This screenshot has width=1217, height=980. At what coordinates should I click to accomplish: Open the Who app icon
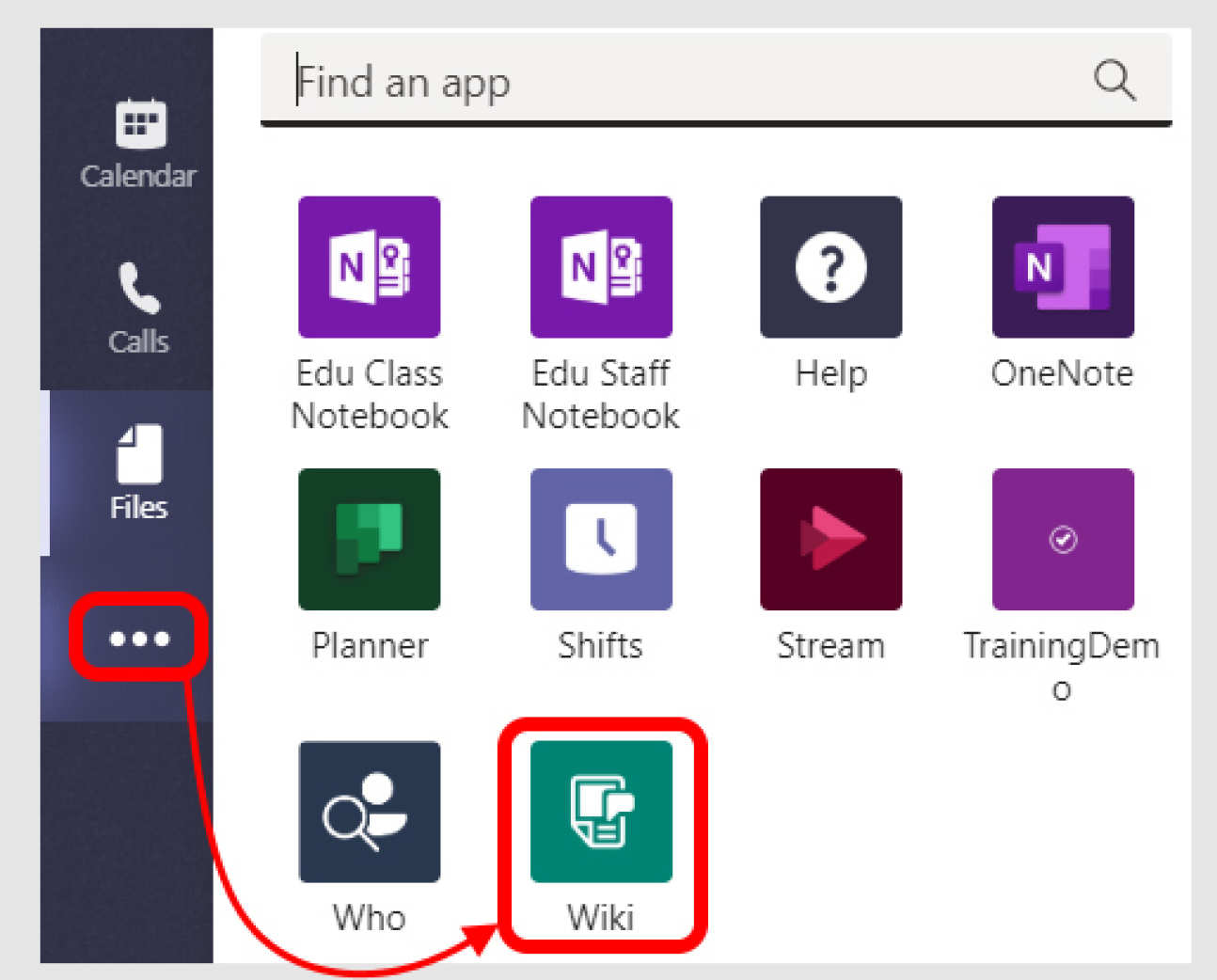[x=370, y=813]
